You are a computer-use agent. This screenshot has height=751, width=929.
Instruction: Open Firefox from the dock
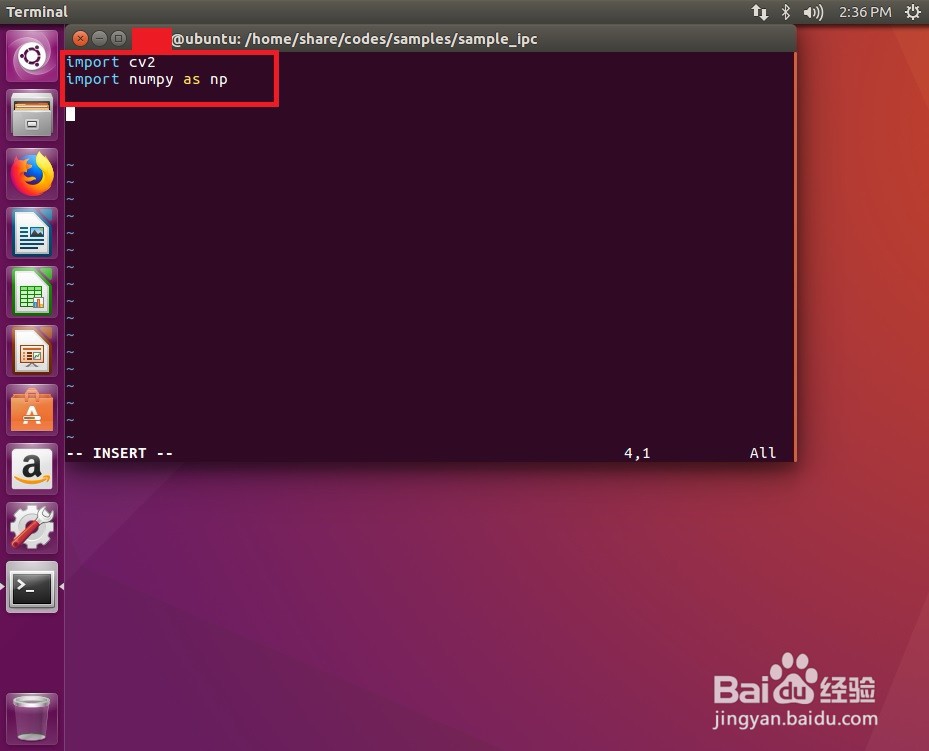(x=32, y=173)
